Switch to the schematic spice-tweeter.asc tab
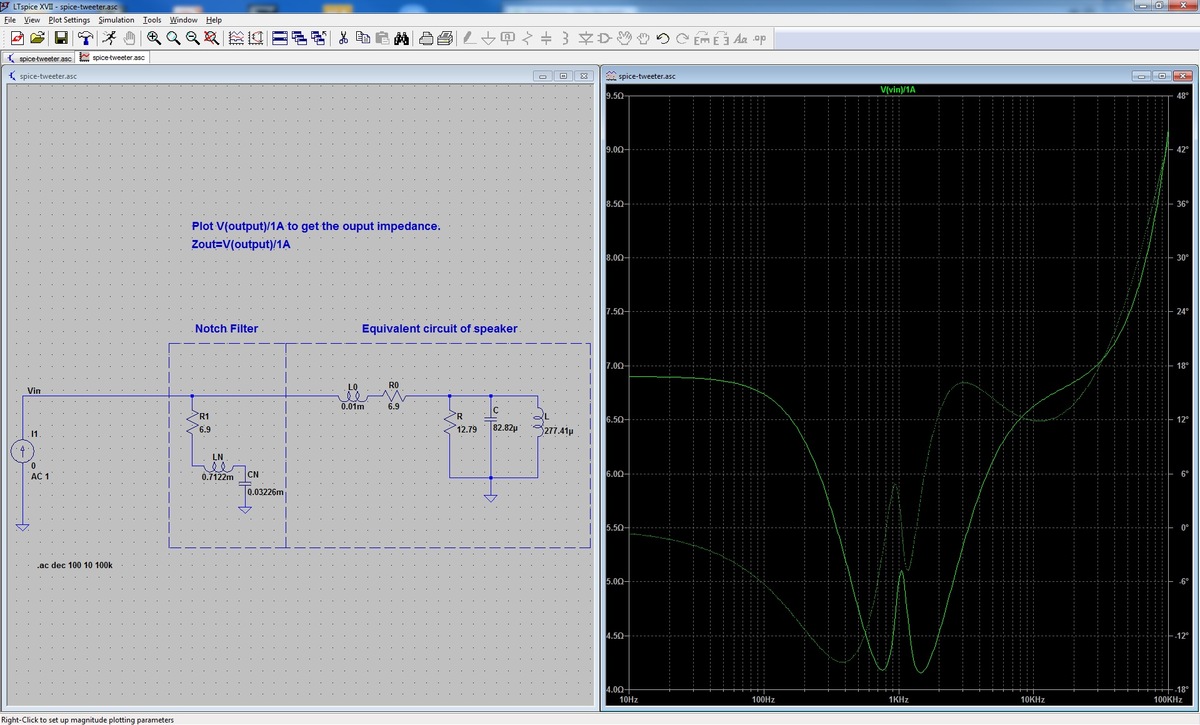Screen dimensions: 1200x725 click(x=39, y=58)
